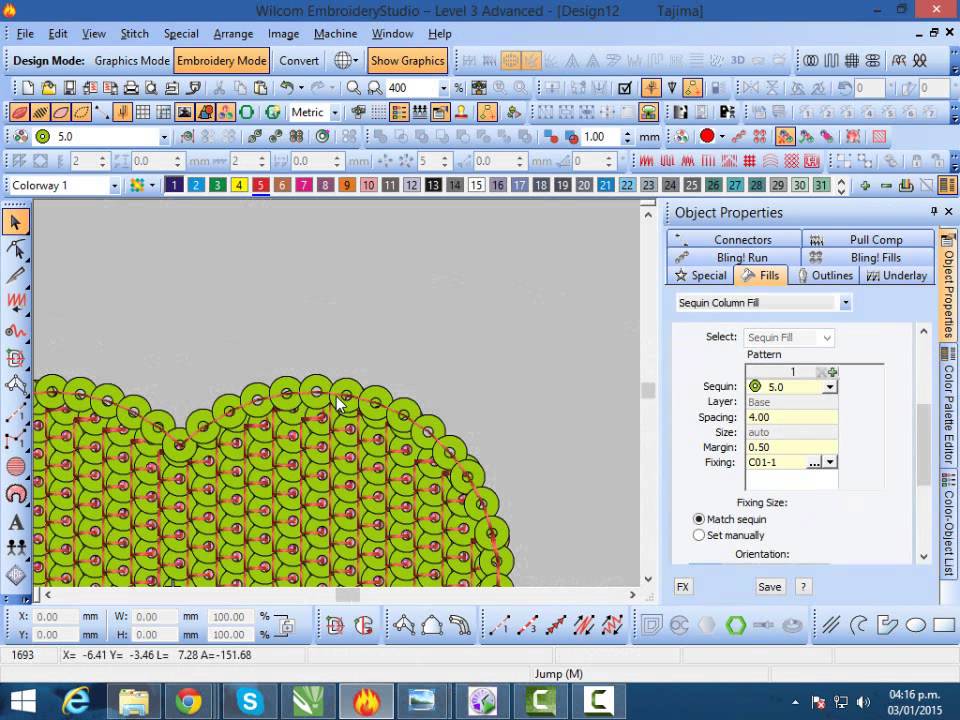Click the New design icon
Viewport: 960px width, 720px height.
pos(28,88)
